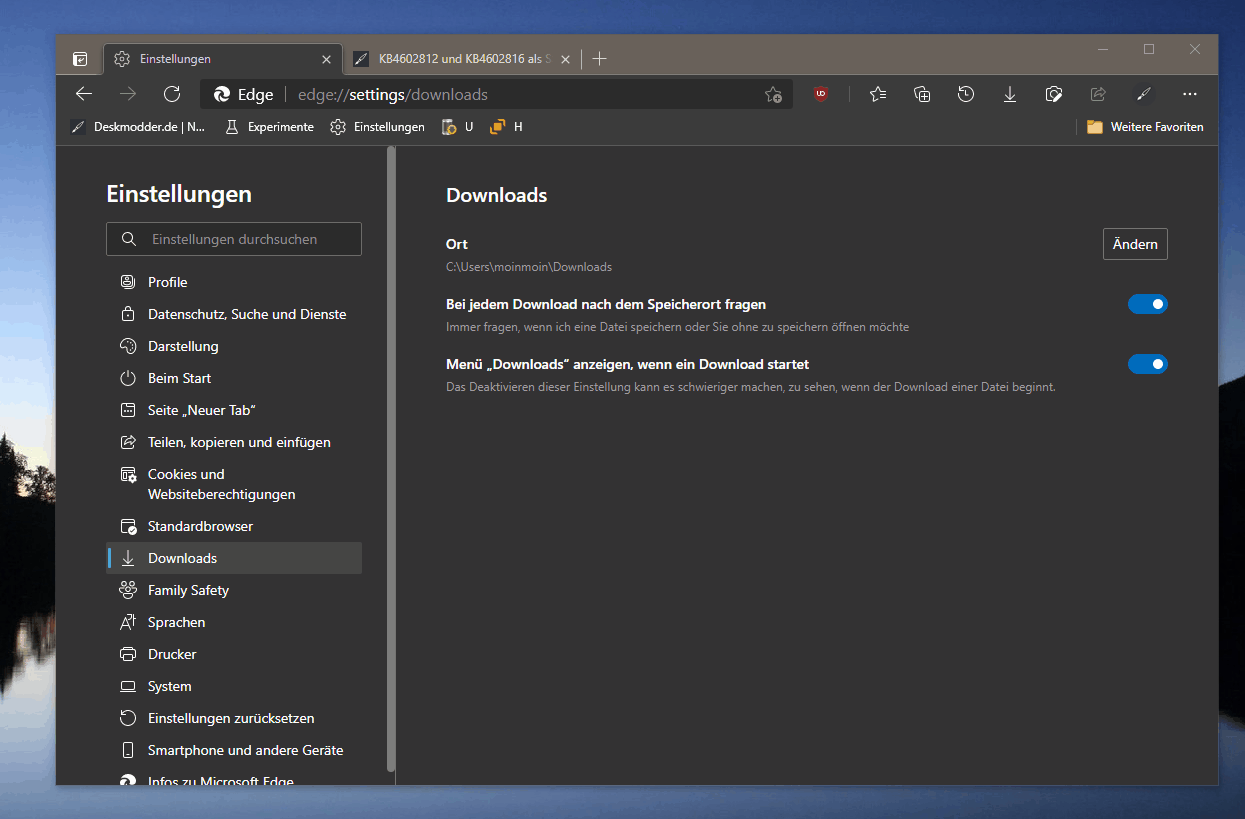
Task: Click the sidebar scrollbar
Action: [391, 458]
